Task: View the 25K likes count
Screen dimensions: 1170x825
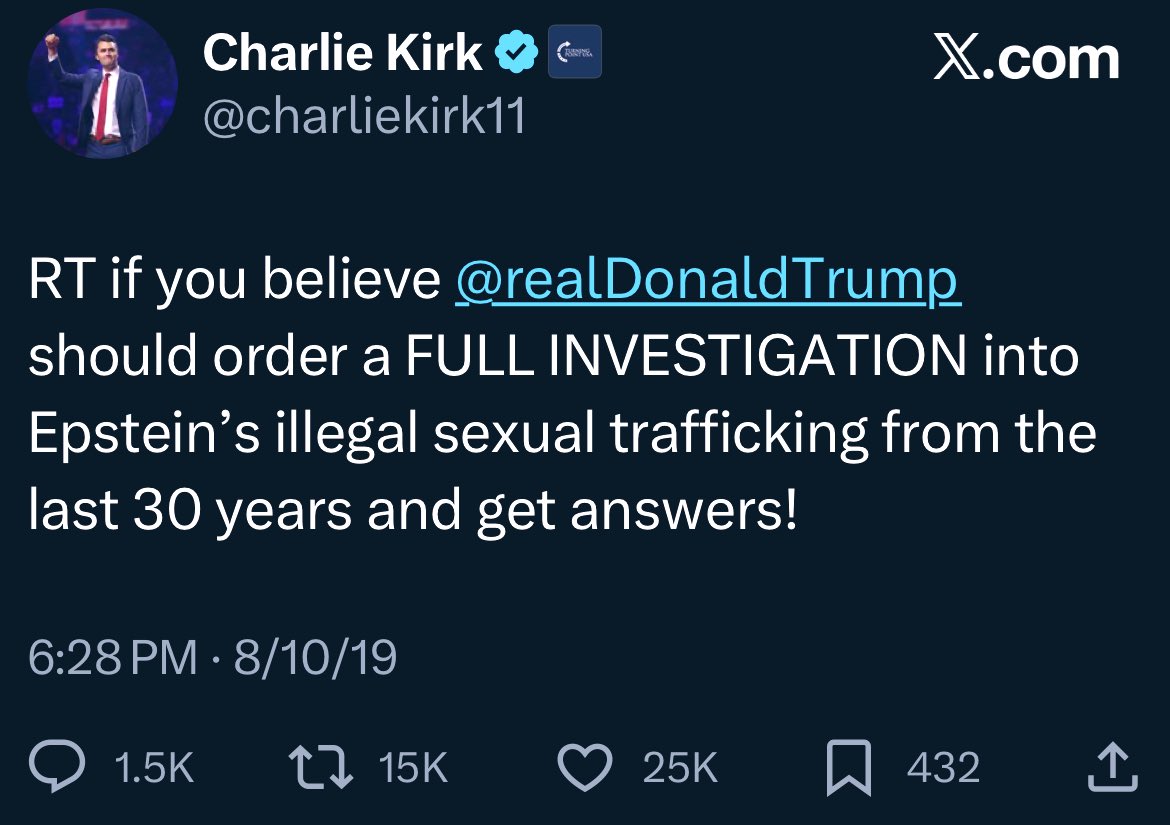Action: (x=681, y=768)
